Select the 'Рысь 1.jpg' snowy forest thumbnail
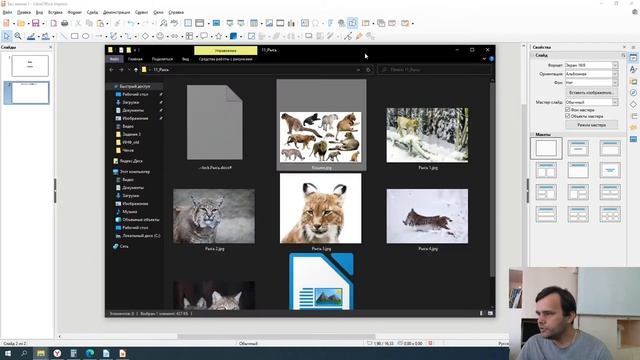This screenshot has width=640, height=360. [x=427, y=135]
